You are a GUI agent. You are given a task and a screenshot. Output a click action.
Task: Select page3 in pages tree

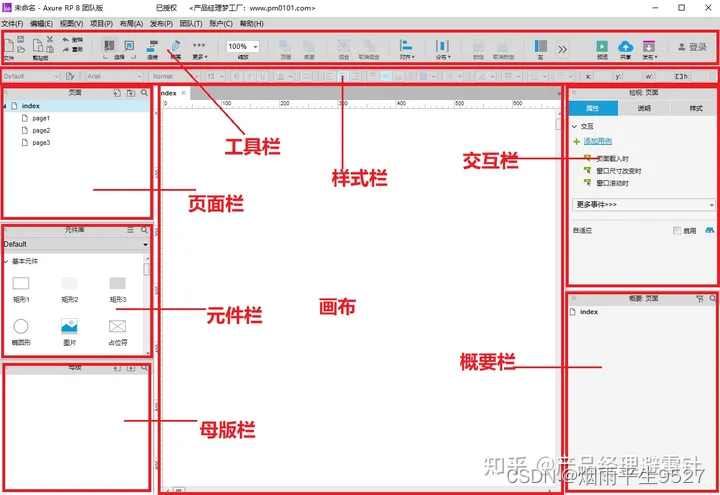click(41, 143)
